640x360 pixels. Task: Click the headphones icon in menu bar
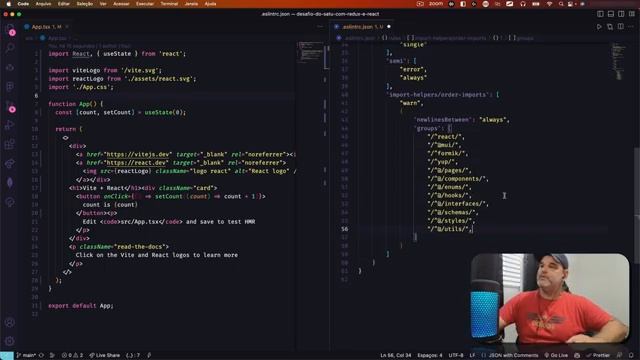[523, 4]
